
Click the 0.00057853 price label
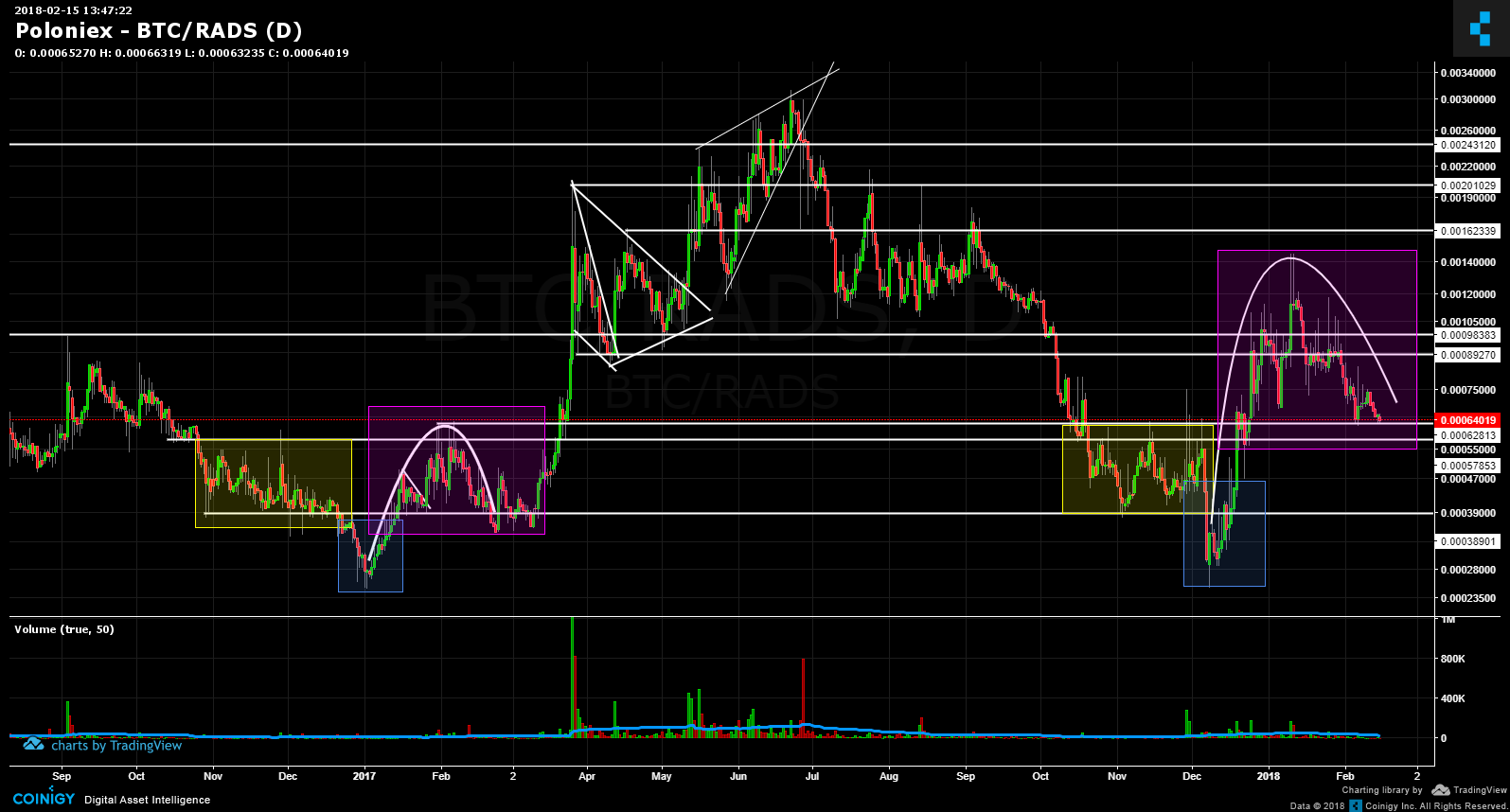(1467, 466)
